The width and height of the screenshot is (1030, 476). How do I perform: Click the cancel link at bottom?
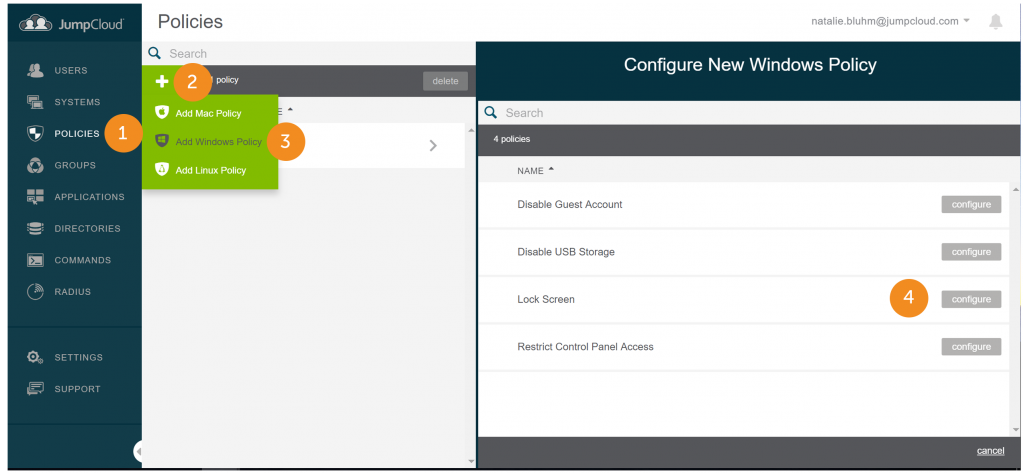990,451
